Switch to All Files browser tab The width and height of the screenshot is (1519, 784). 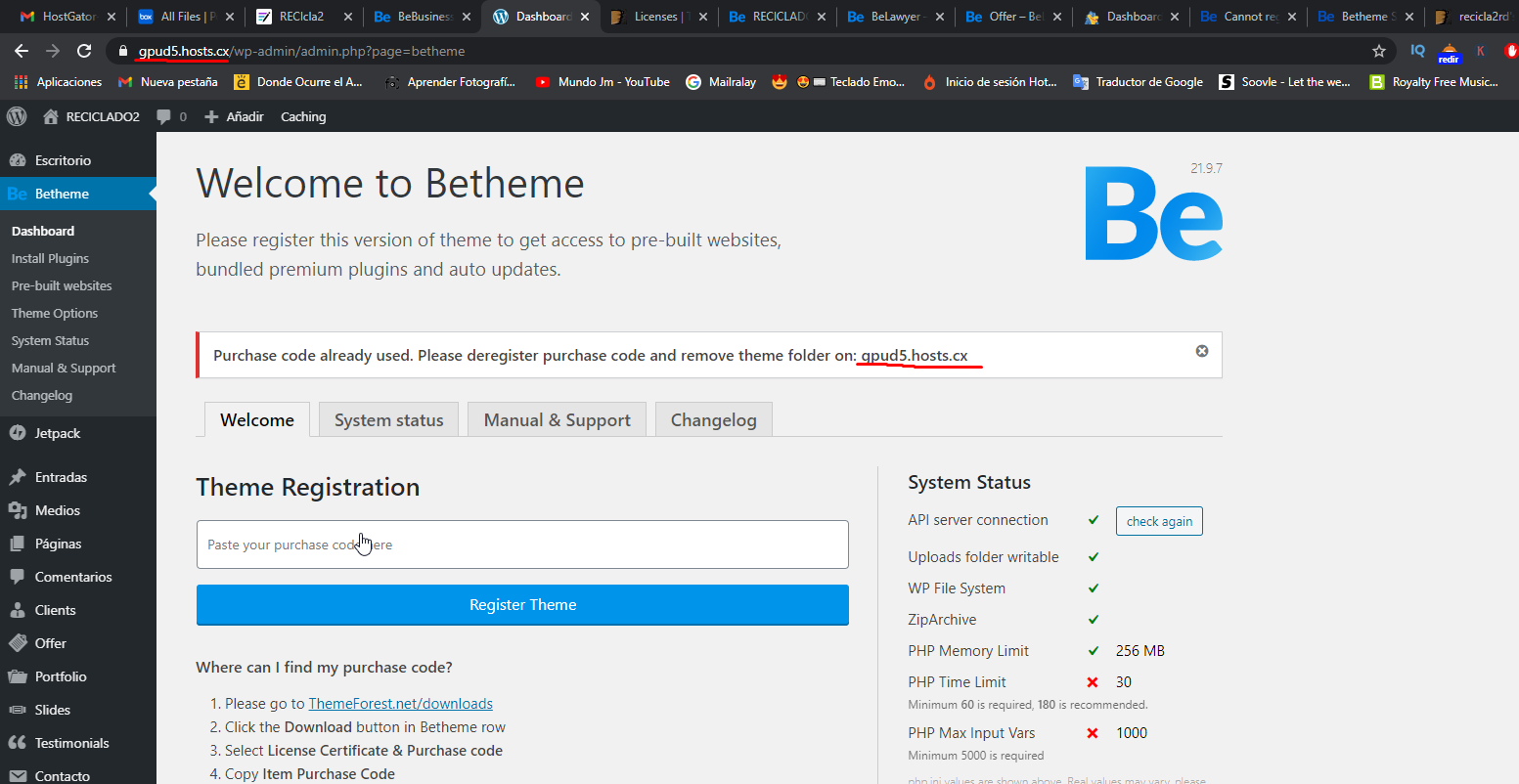pyautogui.click(x=188, y=17)
